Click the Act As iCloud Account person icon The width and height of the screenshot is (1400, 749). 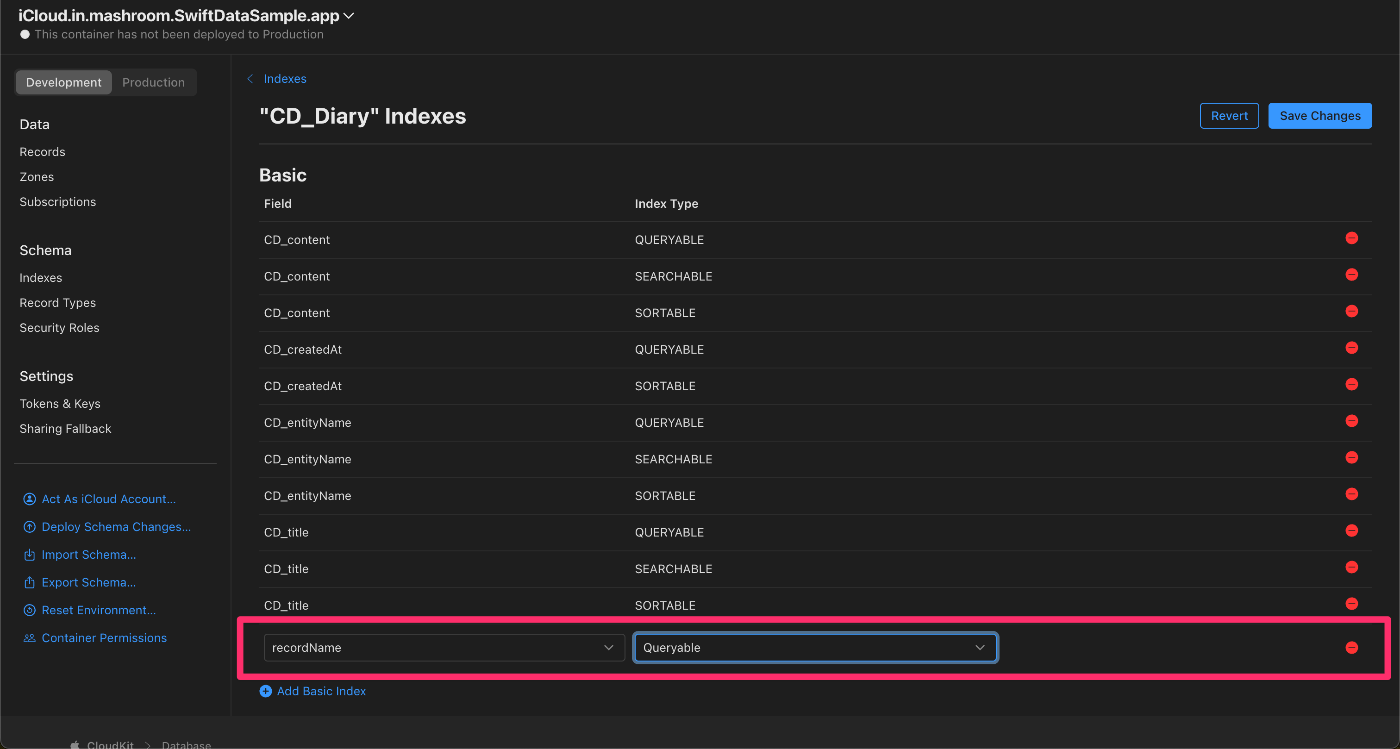click(x=29, y=499)
